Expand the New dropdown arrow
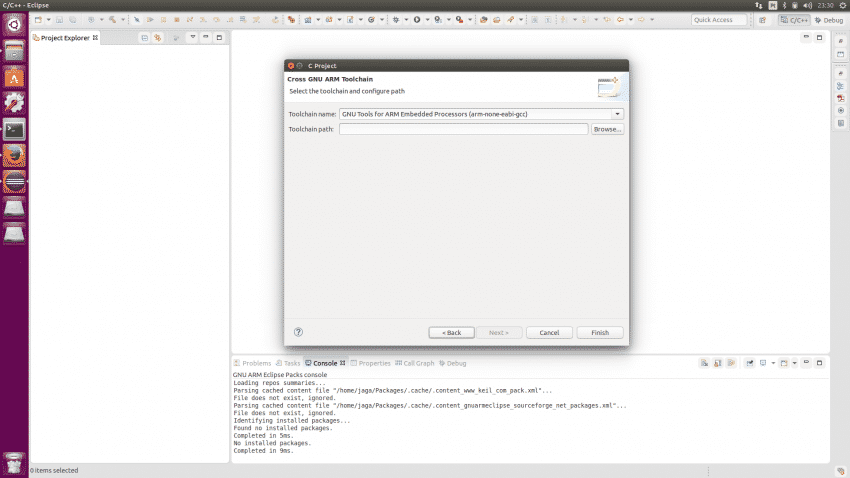 coord(48,20)
